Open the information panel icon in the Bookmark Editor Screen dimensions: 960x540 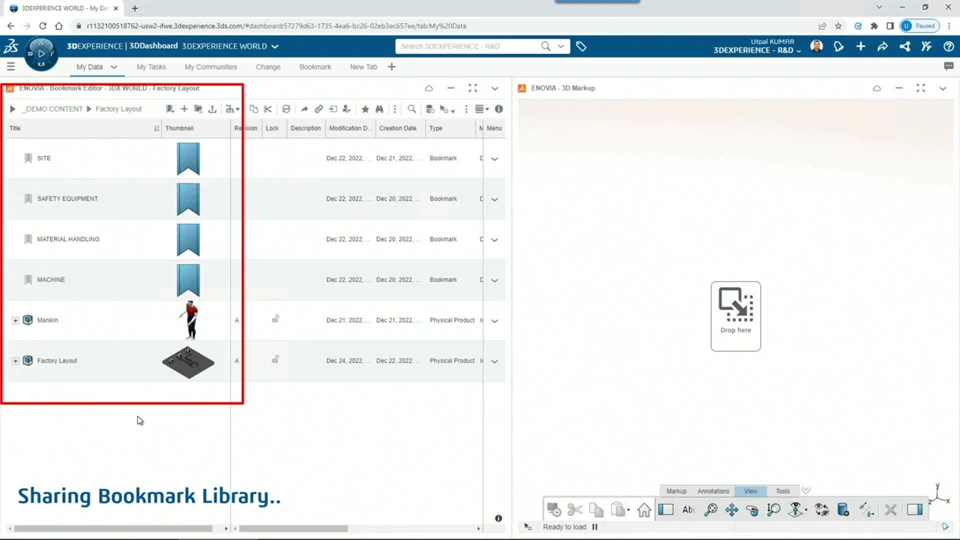tap(499, 109)
